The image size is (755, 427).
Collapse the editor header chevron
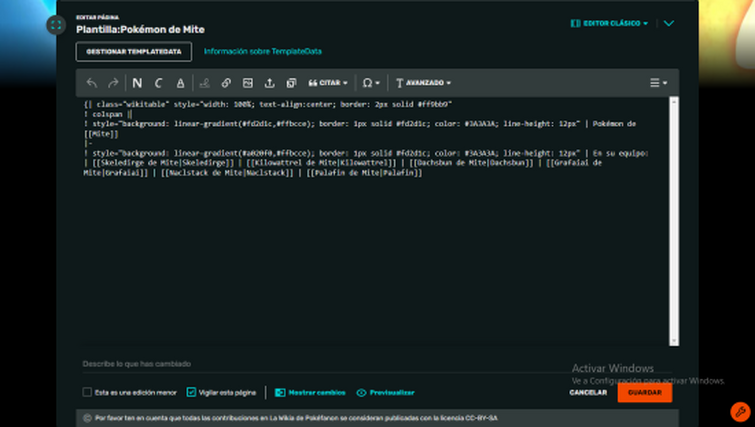[669, 23]
